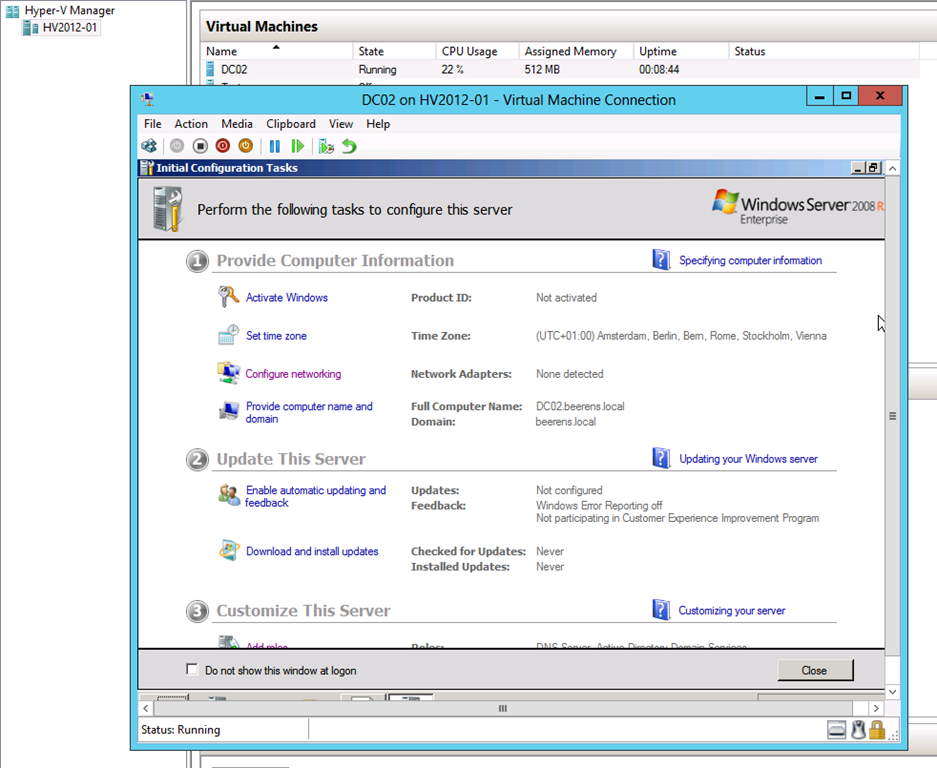
Task: Sort by Assigned Memory column header
Action: [576, 51]
